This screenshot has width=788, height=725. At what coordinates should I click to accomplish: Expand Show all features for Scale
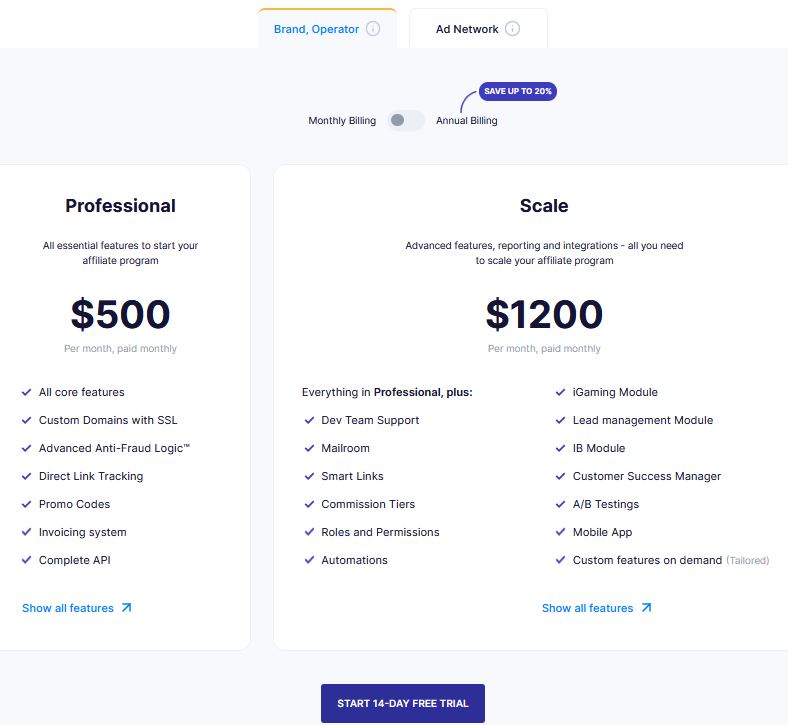point(587,608)
